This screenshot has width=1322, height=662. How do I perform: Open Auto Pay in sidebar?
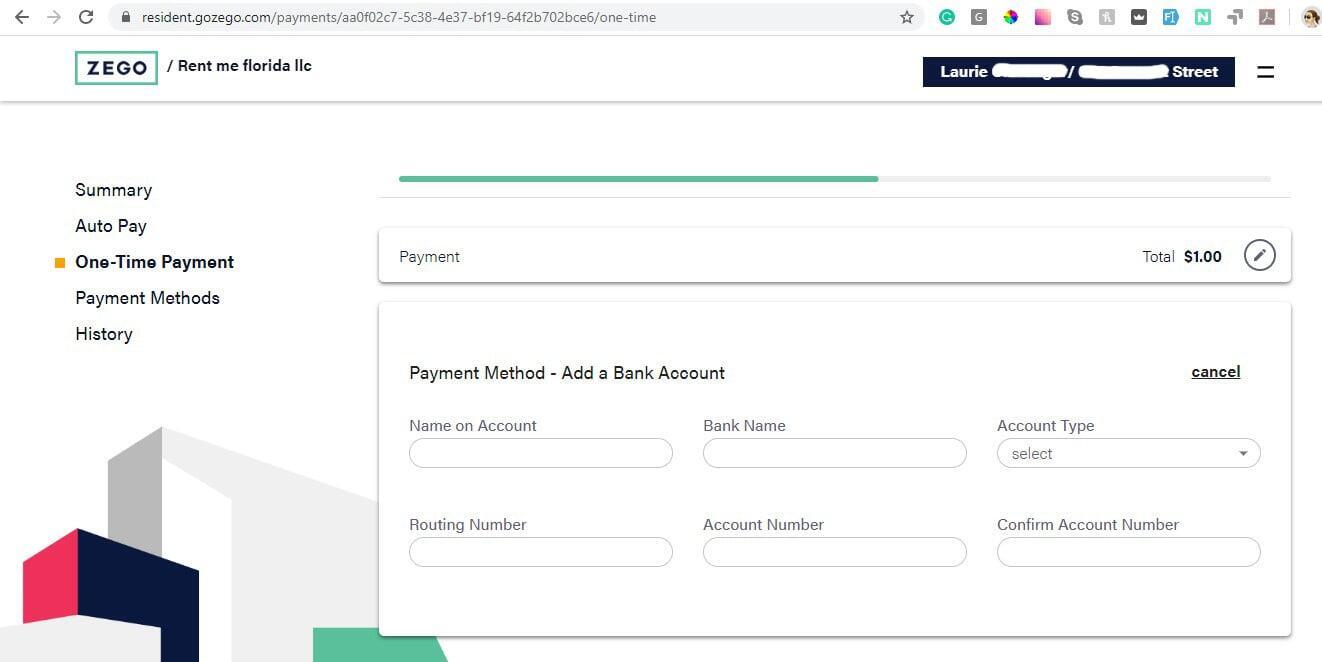111,226
